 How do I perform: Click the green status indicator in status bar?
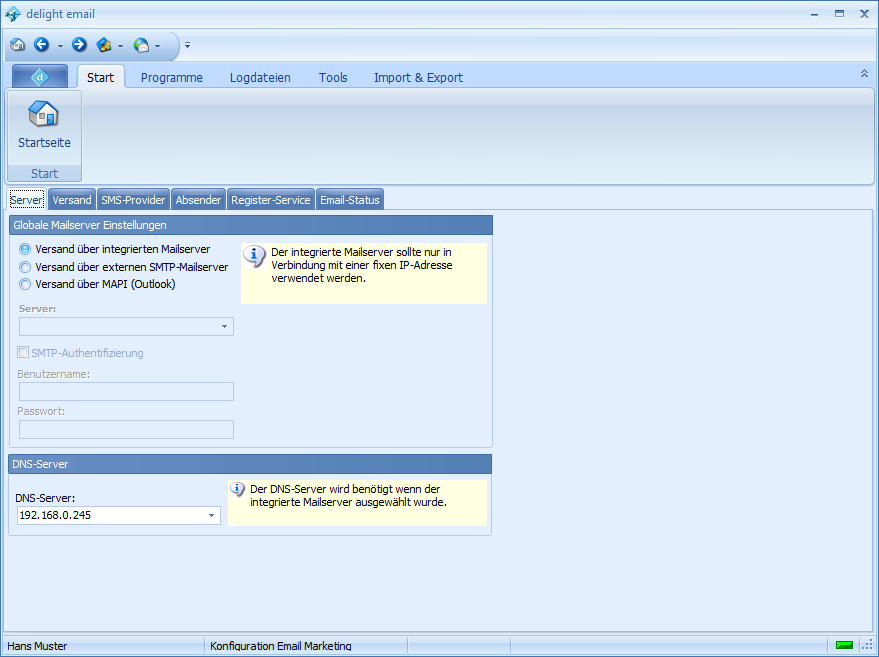(844, 645)
